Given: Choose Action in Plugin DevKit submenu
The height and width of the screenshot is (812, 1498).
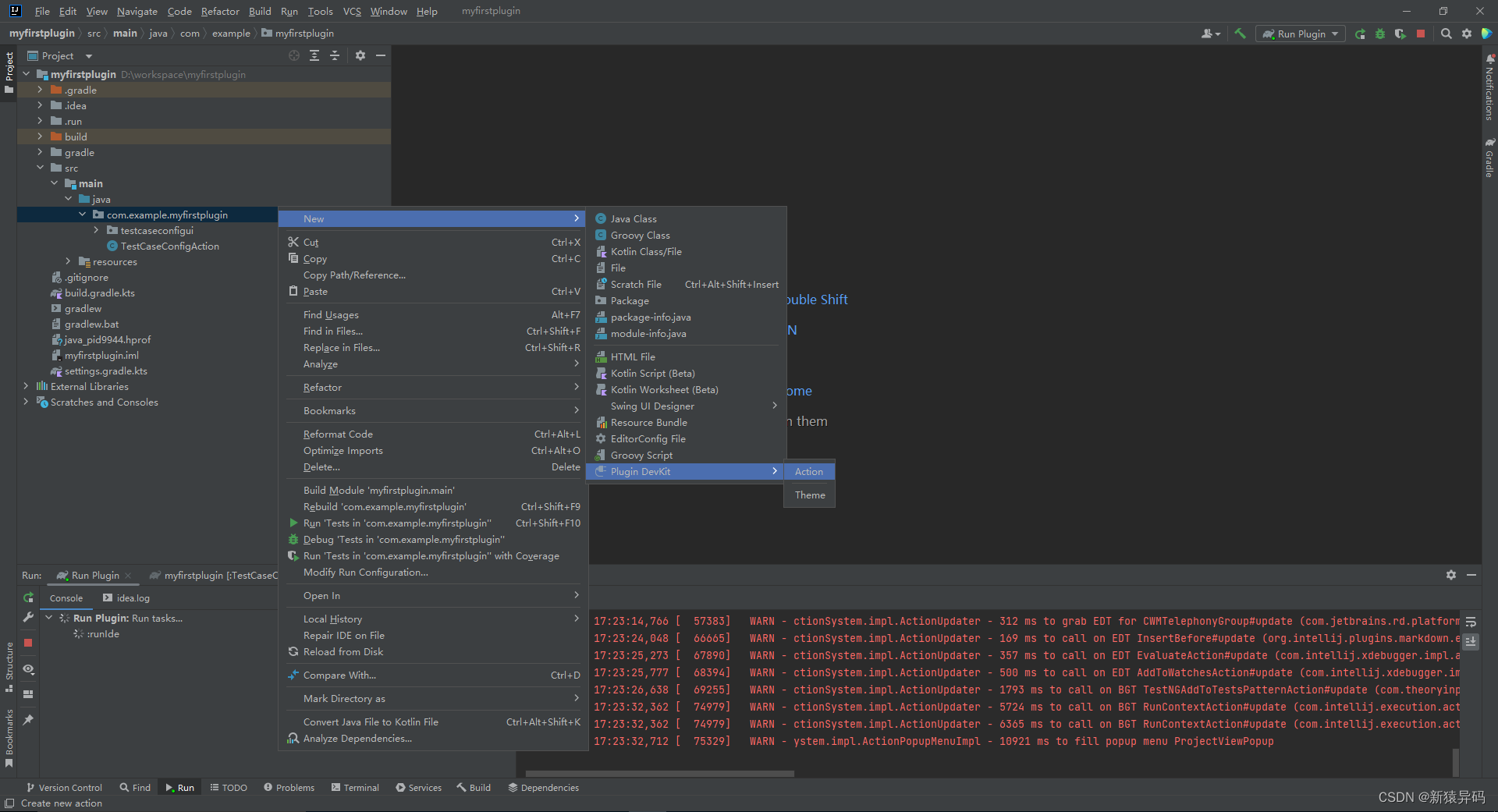Looking at the screenshot, I should [809, 471].
